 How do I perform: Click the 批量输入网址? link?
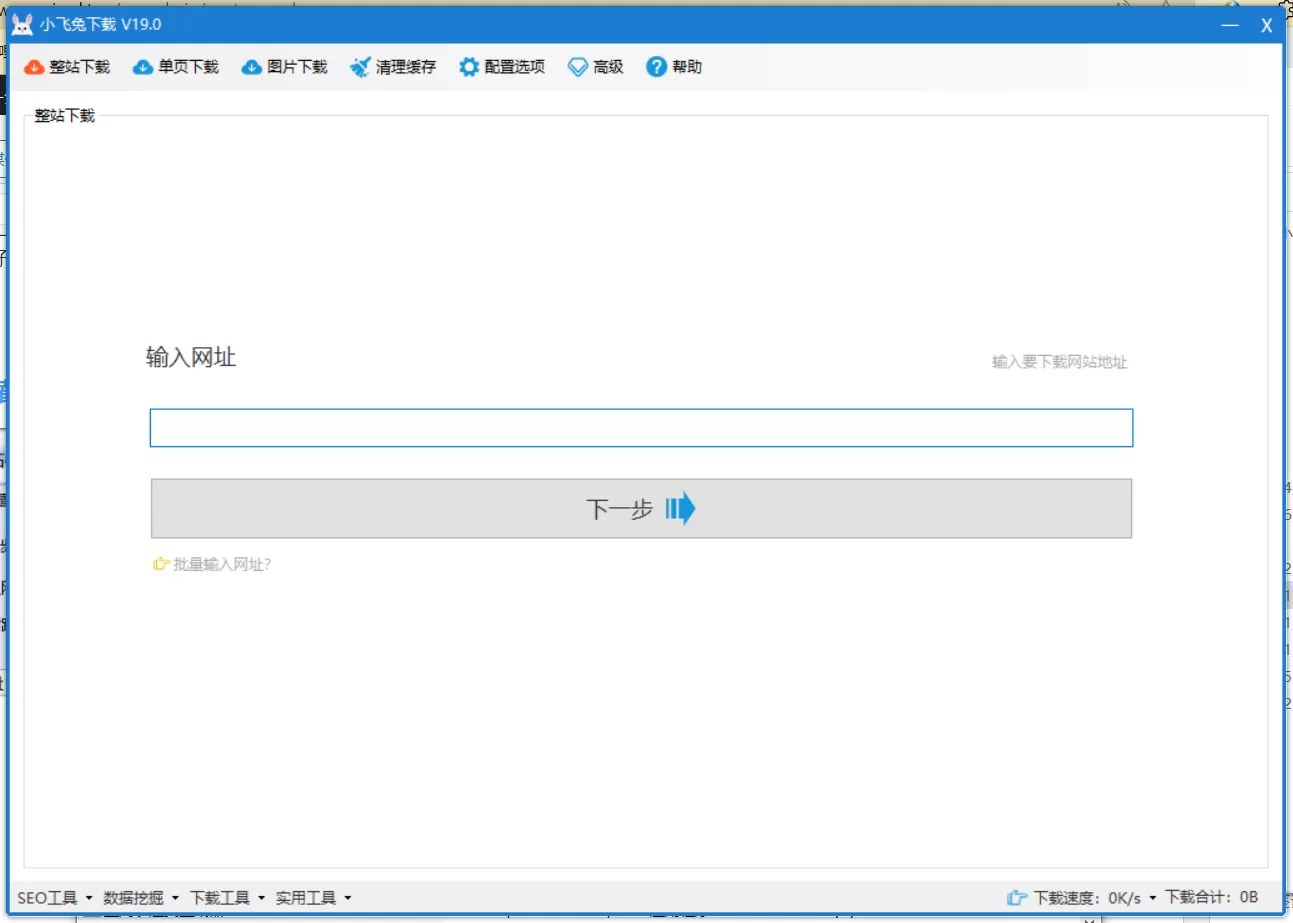pos(222,564)
